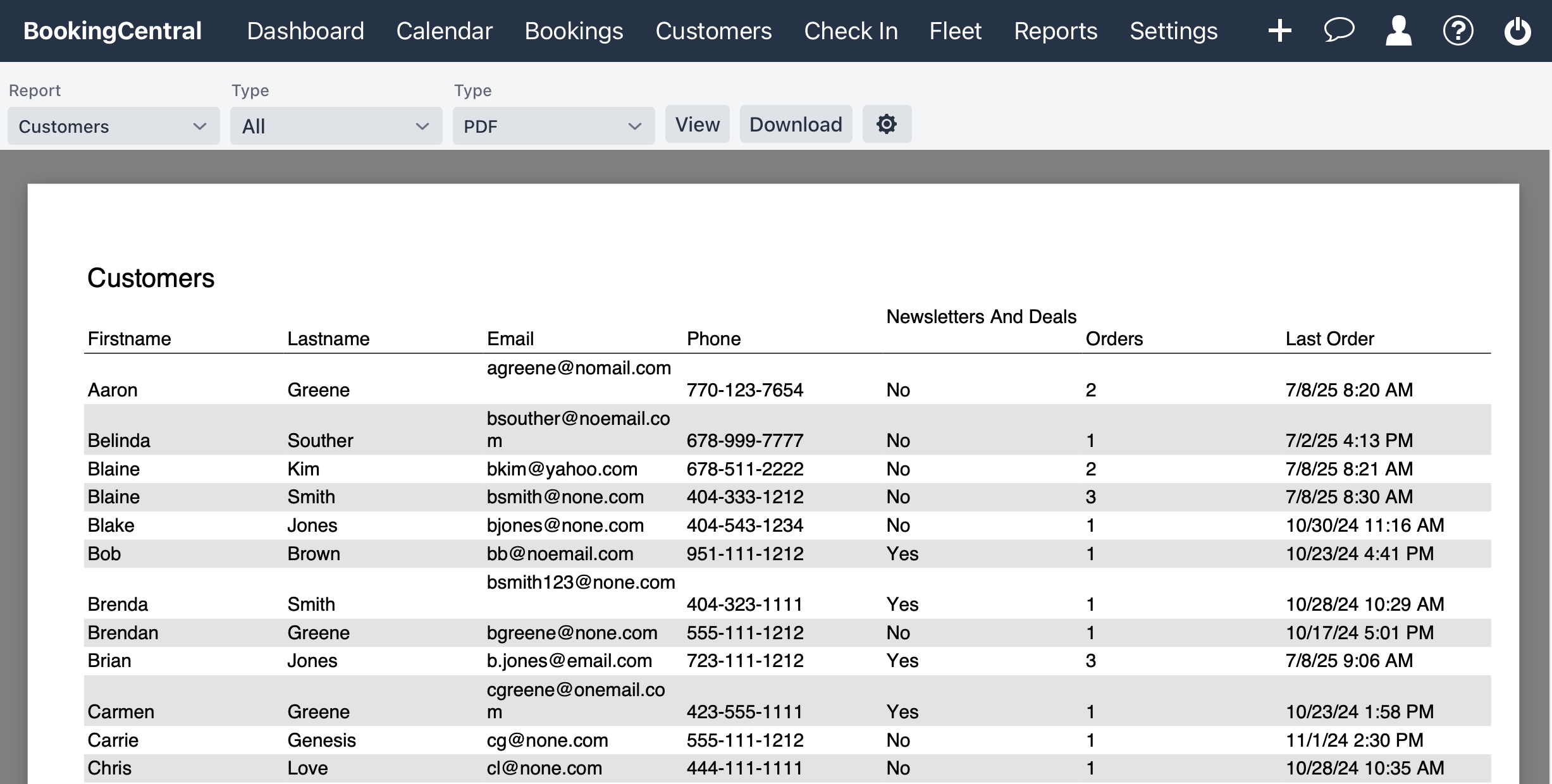This screenshot has height=784, width=1552.
Task: Click the Firstname column header
Action: (130, 339)
